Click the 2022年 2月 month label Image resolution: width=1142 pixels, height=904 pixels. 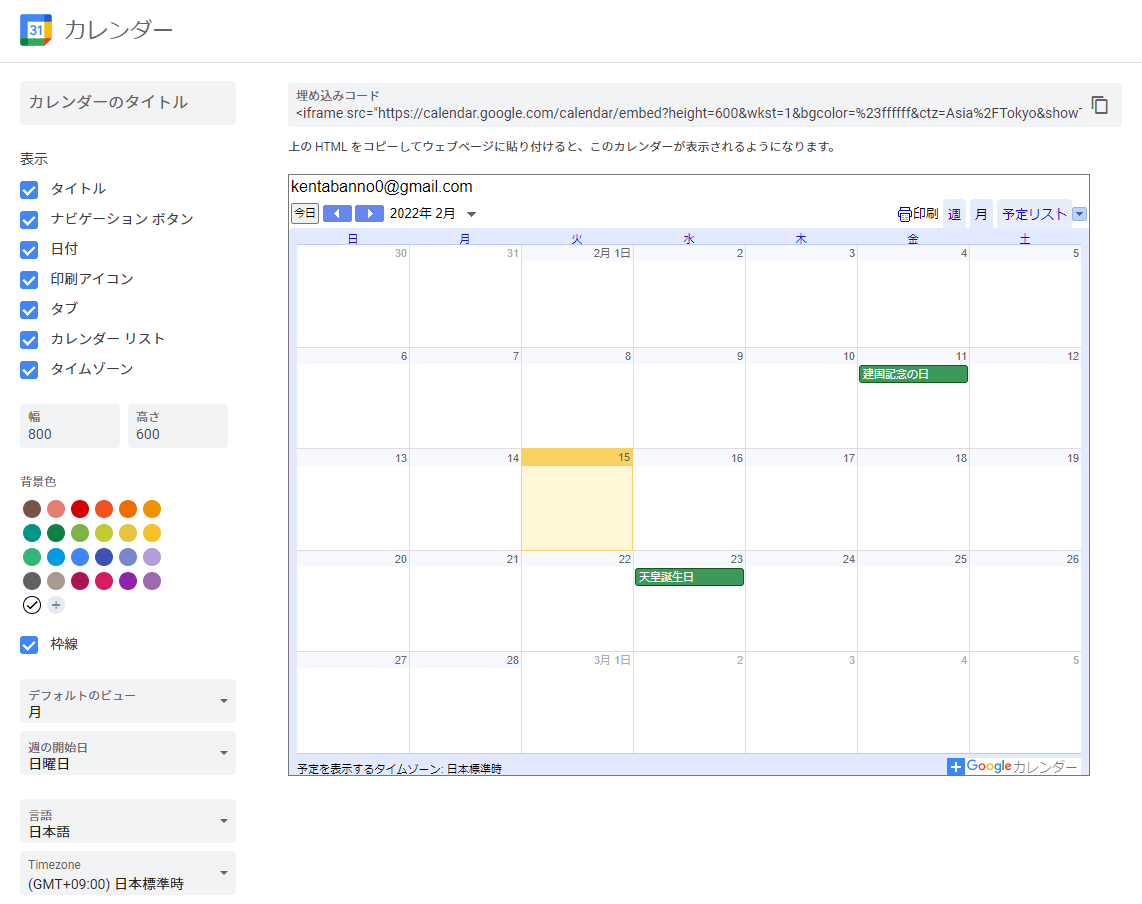(x=422, y=213)
